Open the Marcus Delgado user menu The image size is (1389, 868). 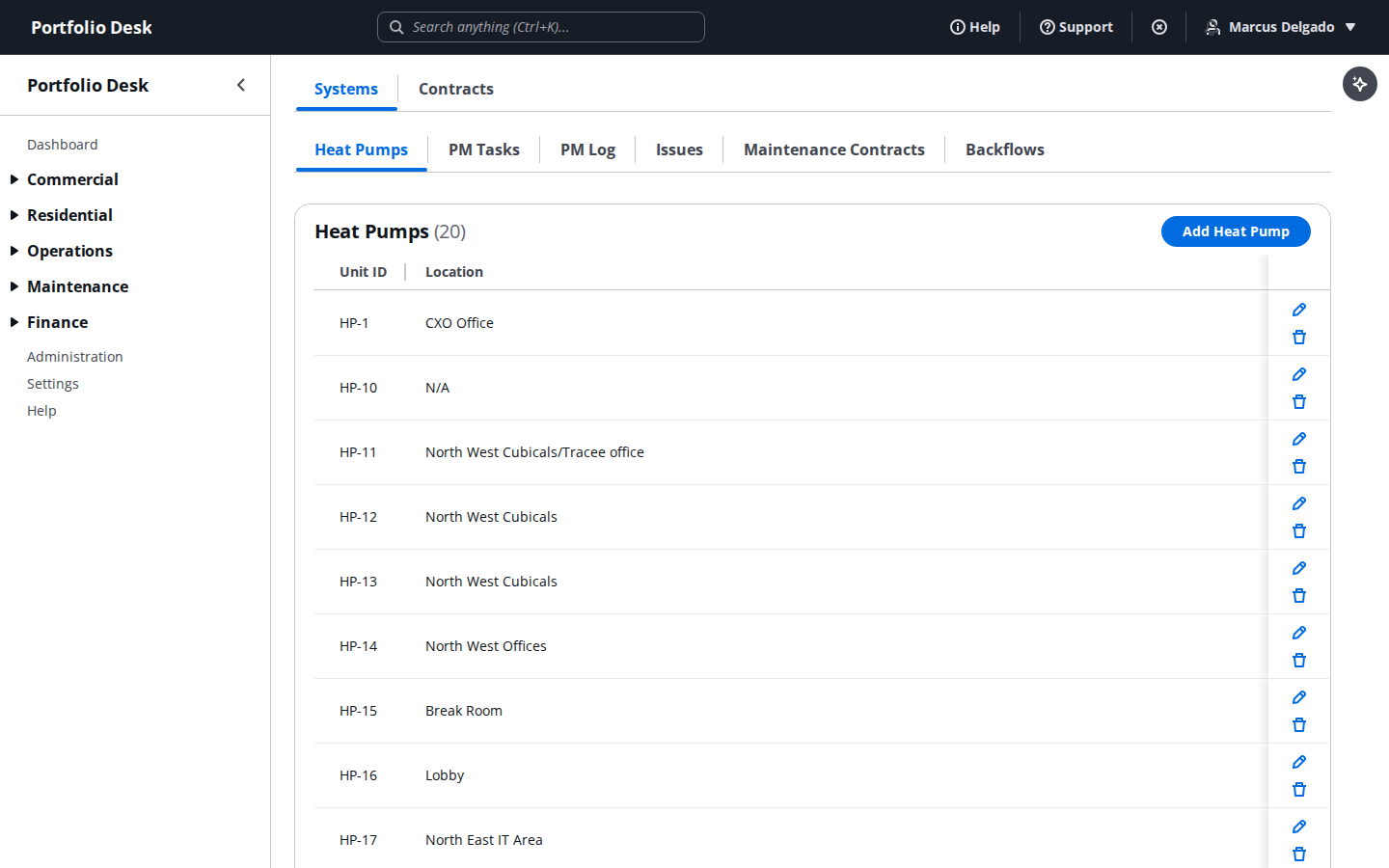coord(1281,27)
